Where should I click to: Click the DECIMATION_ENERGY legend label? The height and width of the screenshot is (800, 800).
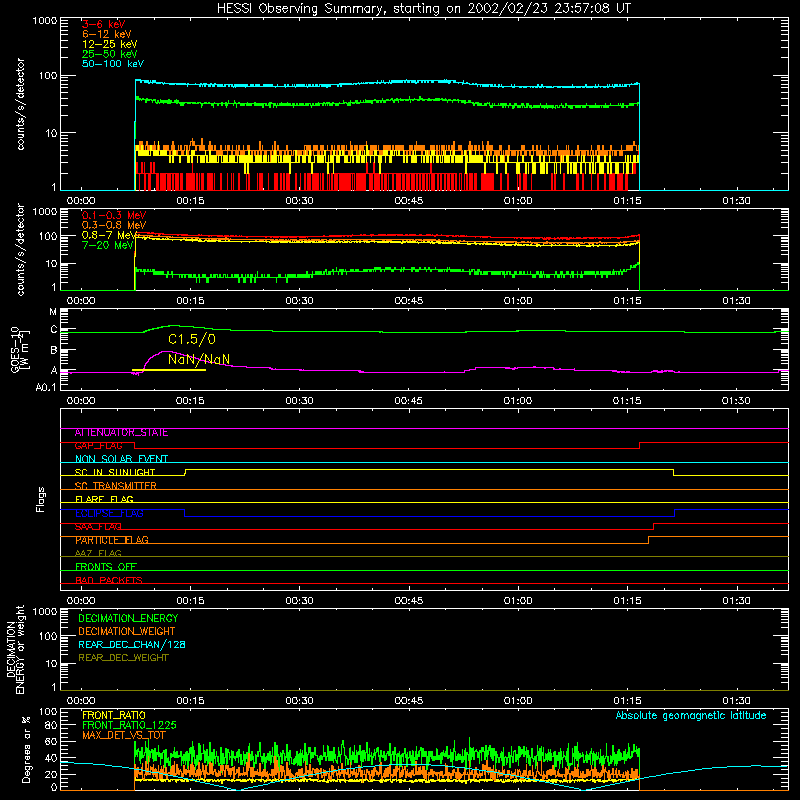(128, 618)
